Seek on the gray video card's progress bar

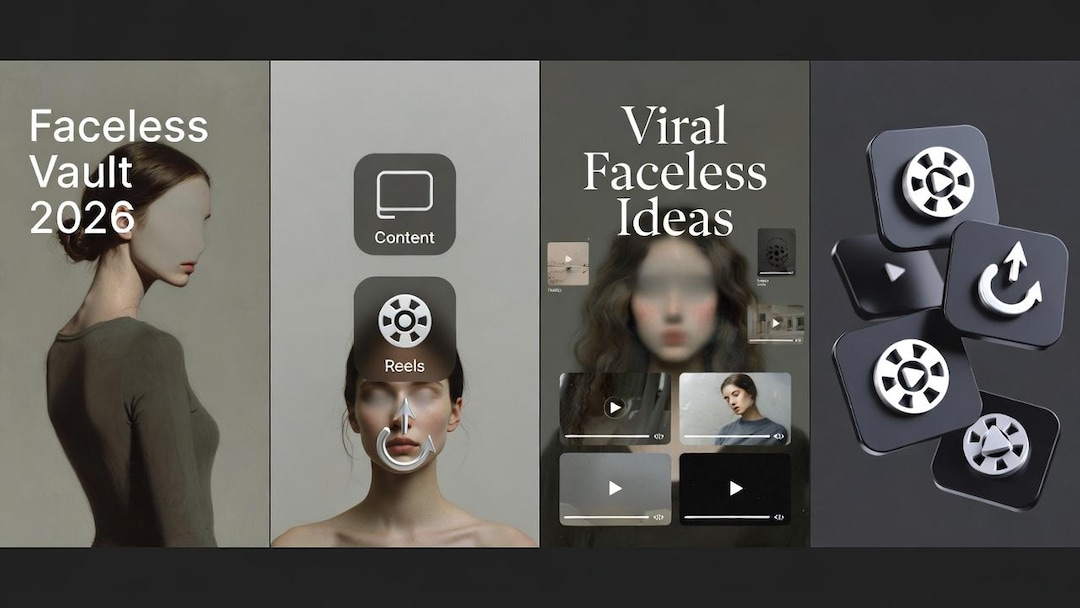pyautogui.click(x=606, y=517)
